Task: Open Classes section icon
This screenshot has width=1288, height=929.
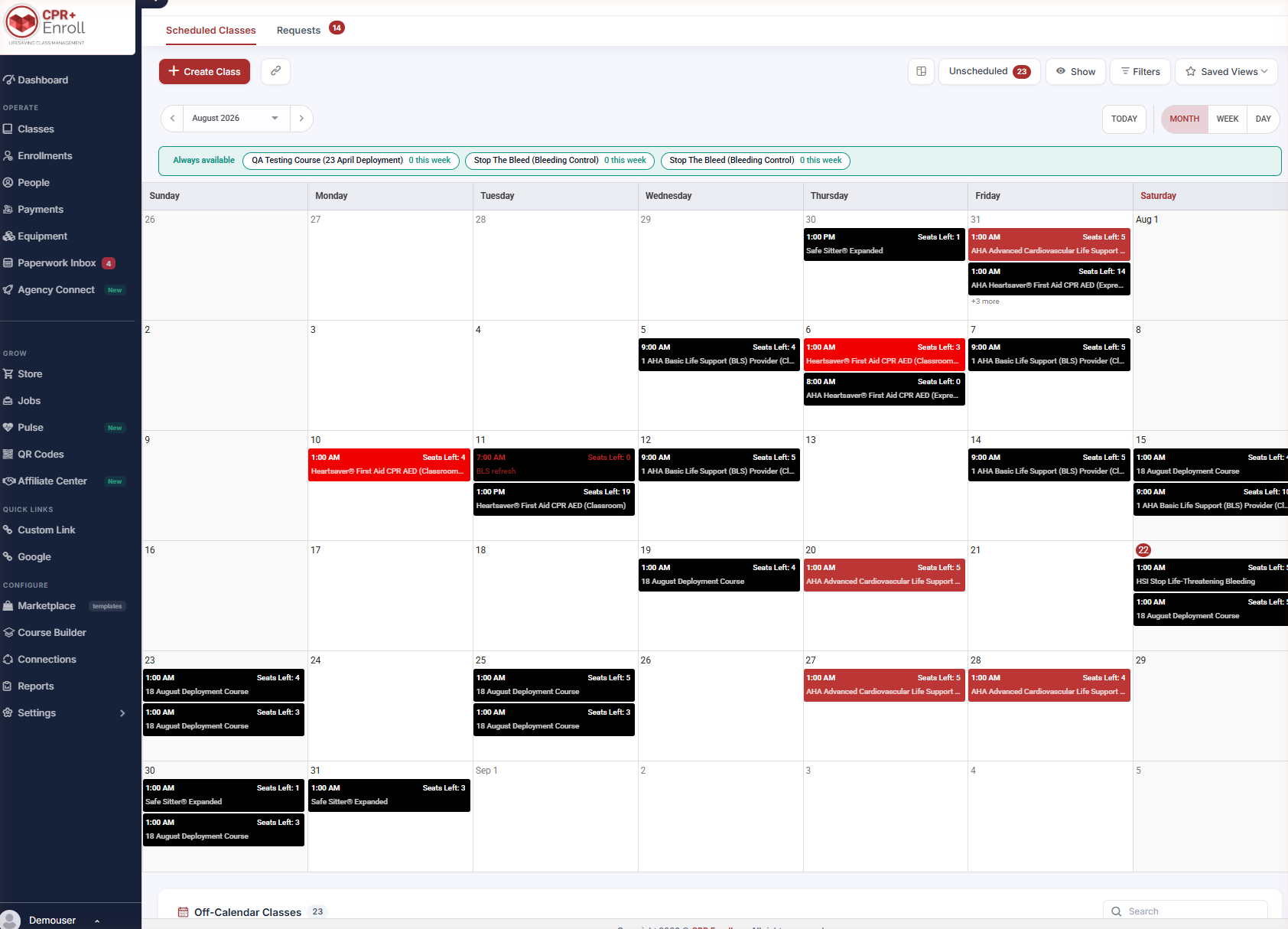Action: point(8,129)
